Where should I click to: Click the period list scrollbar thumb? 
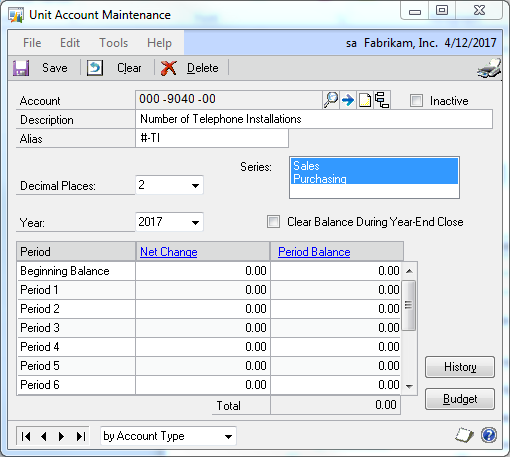409,305
